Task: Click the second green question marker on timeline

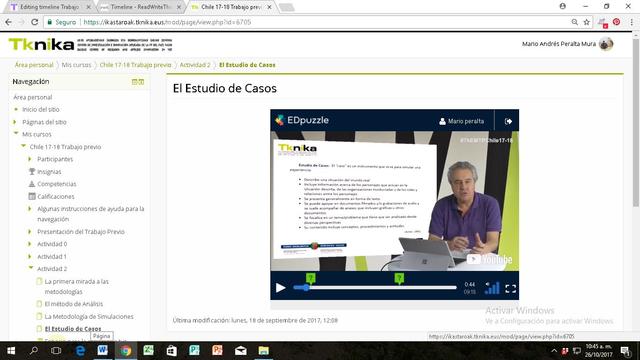Action: pyautogui.click(x=399, y=278)
